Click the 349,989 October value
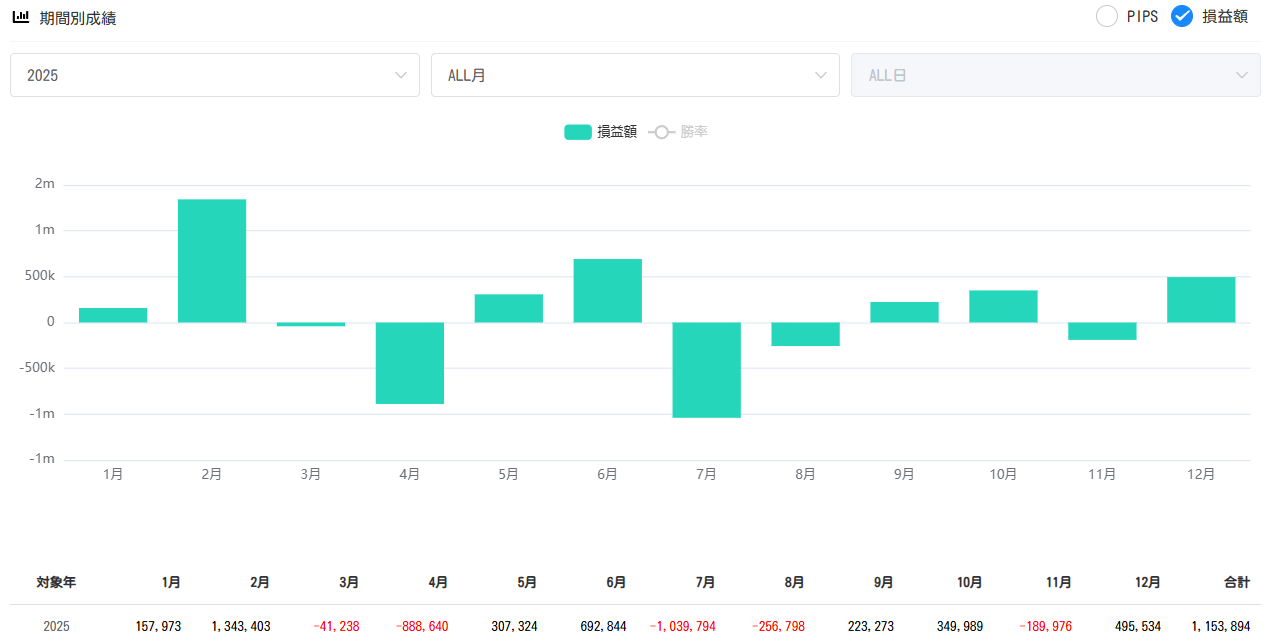Viewport: 1269px width, 644px height. tap(959, 627)
